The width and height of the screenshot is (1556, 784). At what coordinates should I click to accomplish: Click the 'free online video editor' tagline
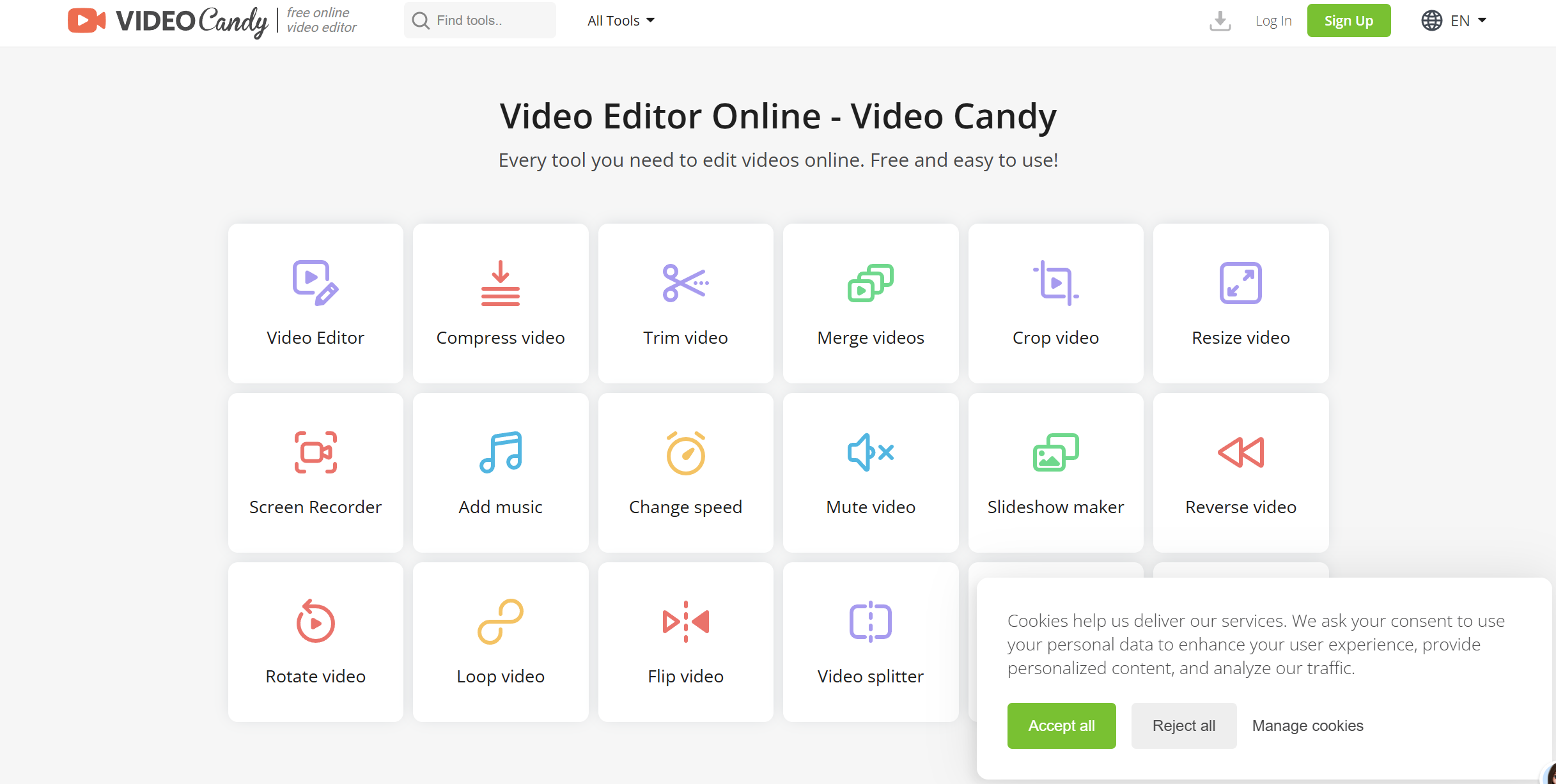(x=321, y=20)
